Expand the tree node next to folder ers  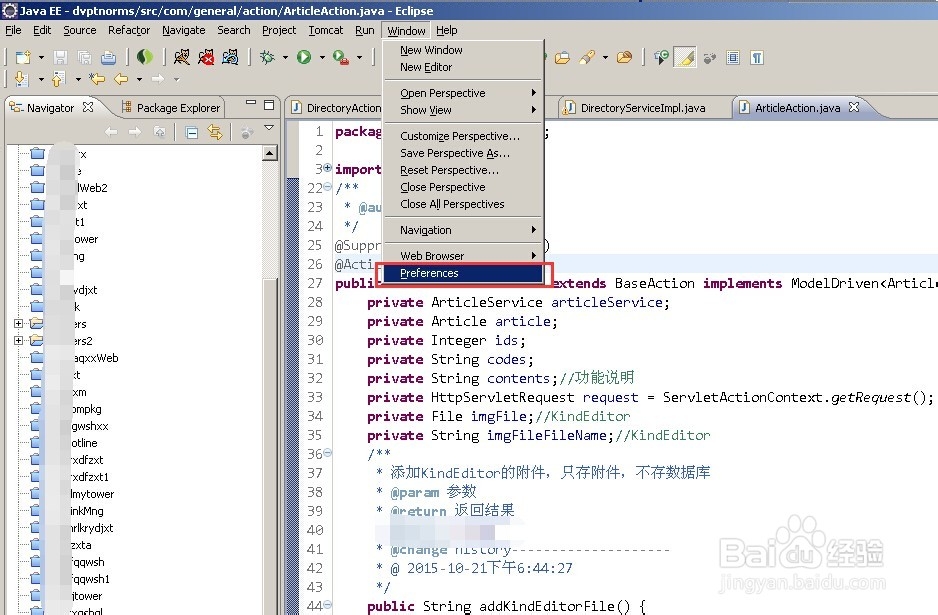[18, 323]
